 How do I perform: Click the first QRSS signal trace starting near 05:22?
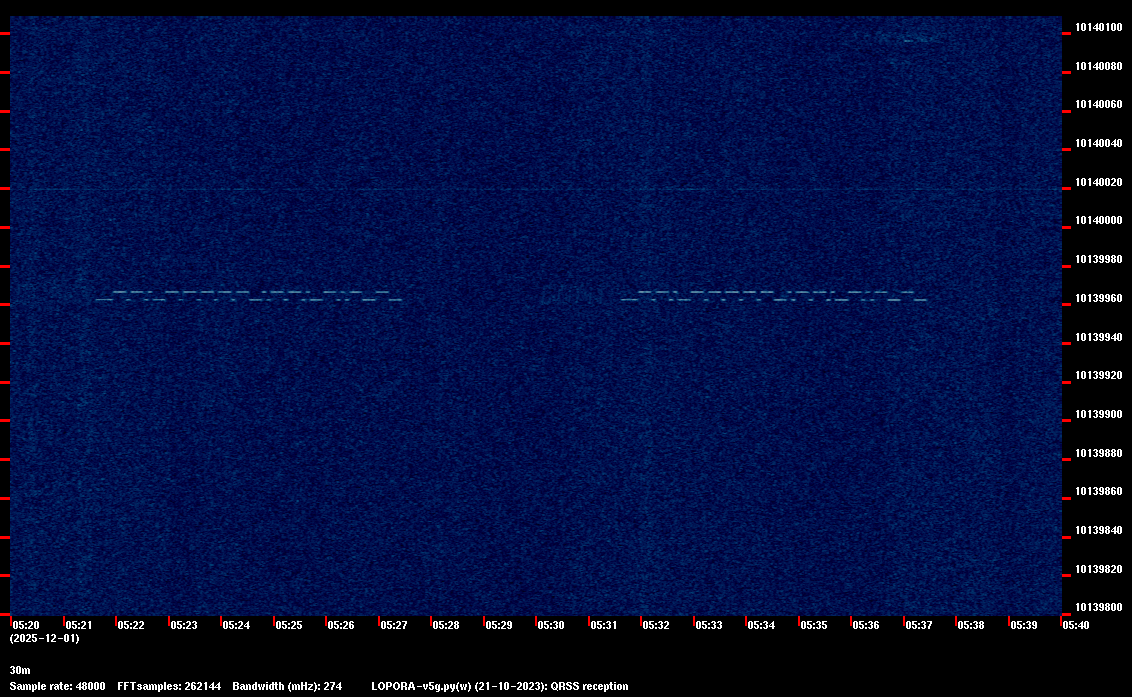pos(249,296)
